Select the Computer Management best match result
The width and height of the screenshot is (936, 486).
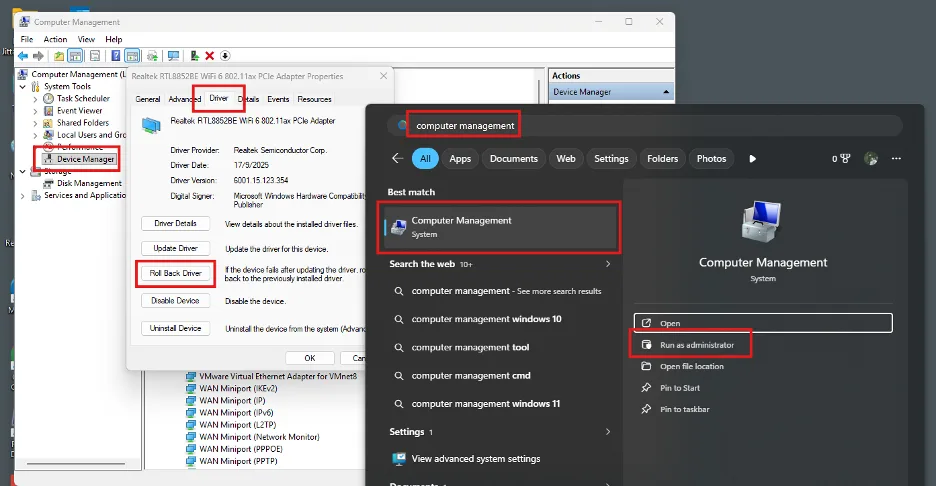point(500,227)
